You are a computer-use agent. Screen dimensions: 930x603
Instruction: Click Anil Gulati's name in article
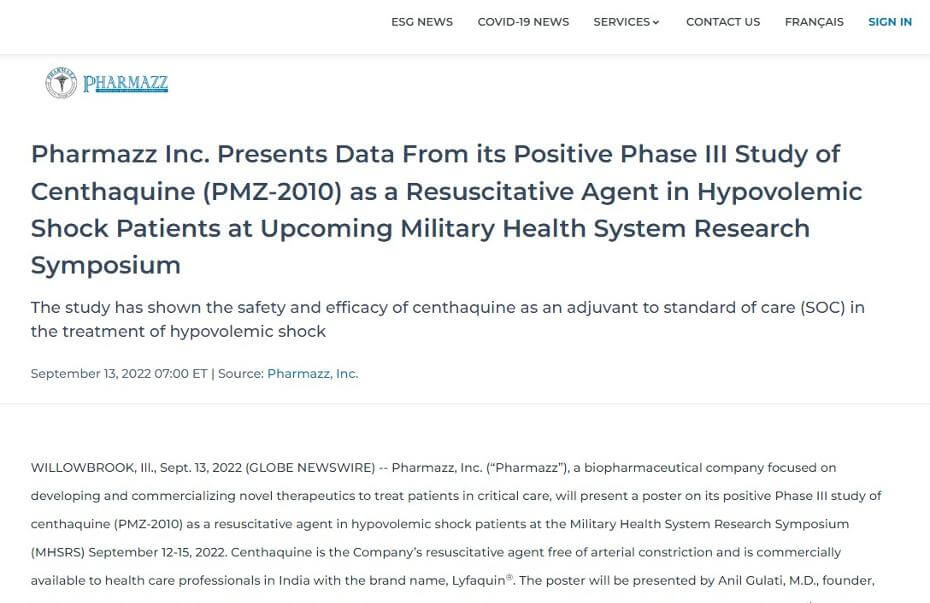[752, 580]
